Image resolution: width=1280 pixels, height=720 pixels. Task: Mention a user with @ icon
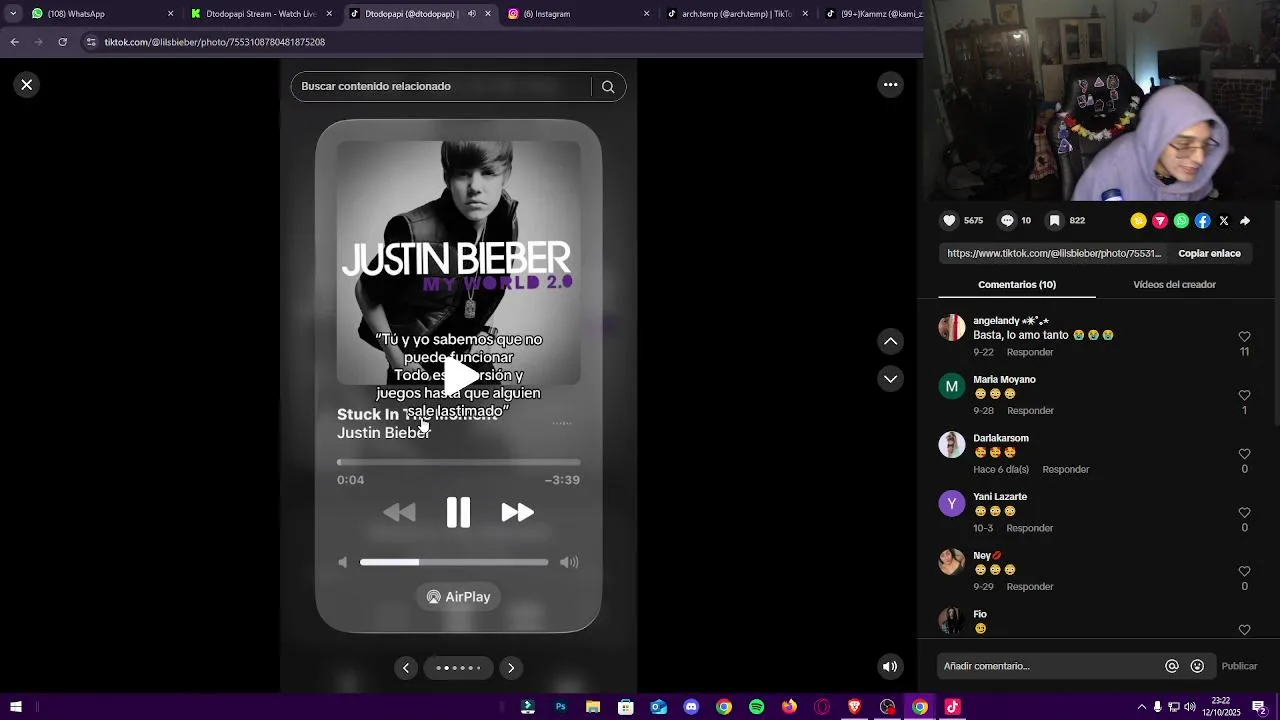pyautogui.click(x=1172, y=666)
